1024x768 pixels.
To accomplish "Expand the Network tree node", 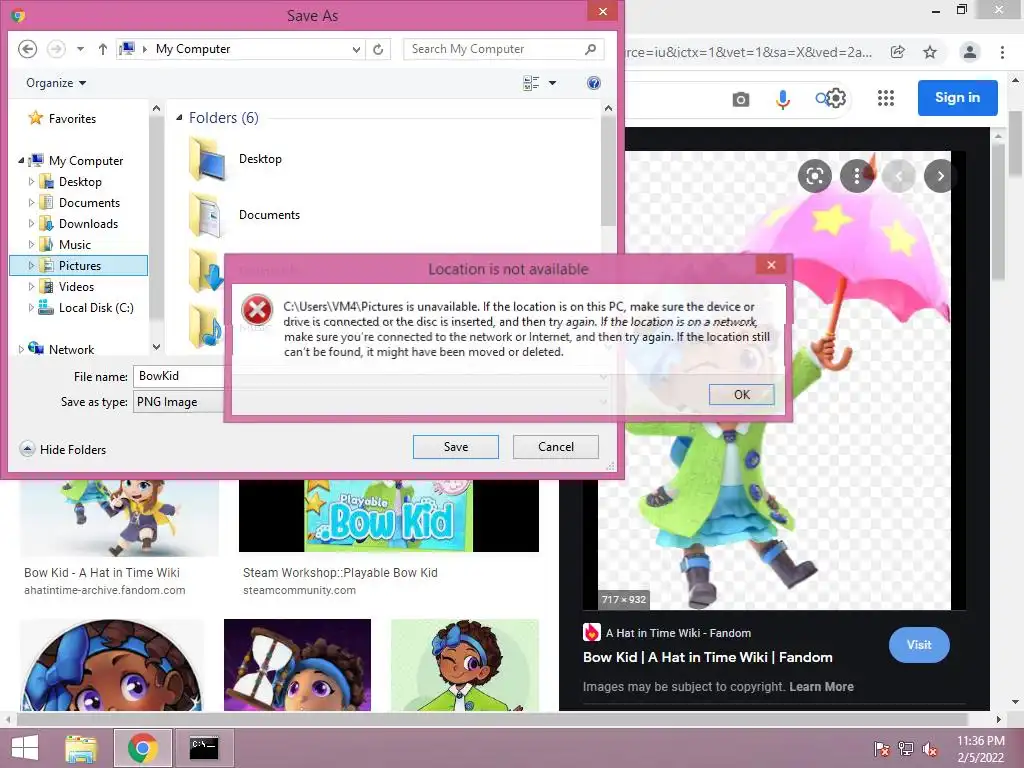I will 21,349.
